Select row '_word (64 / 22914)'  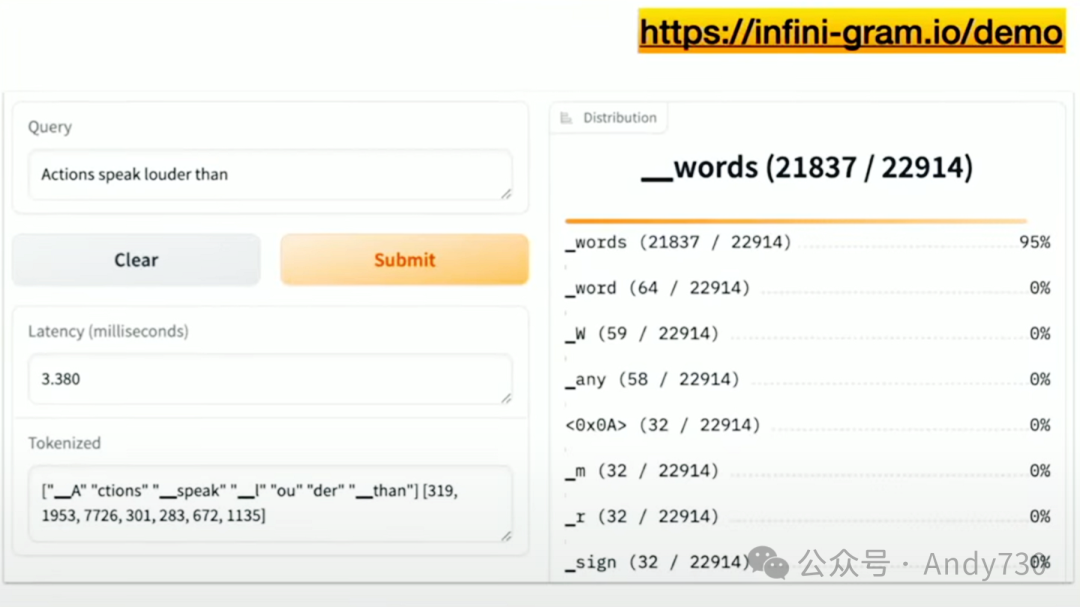click(807, 288)
